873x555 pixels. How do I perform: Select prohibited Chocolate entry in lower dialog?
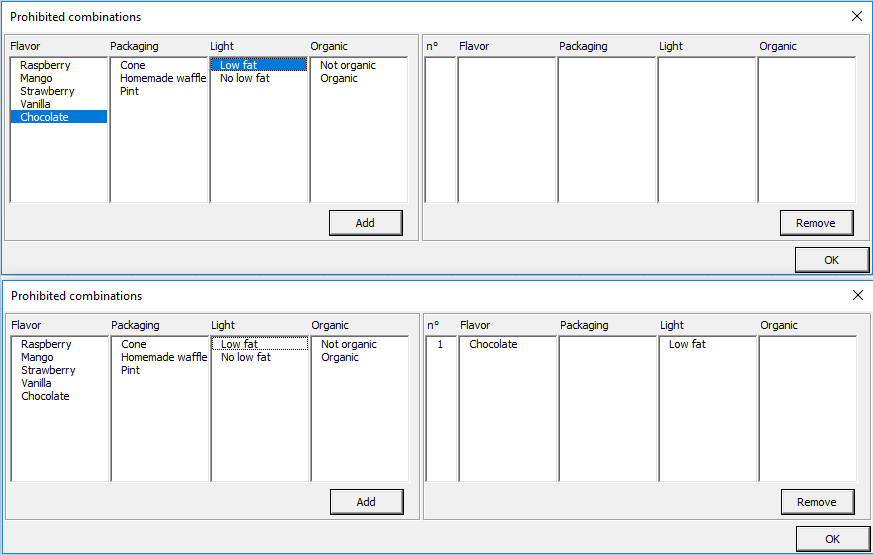click(x=493, y=344)
